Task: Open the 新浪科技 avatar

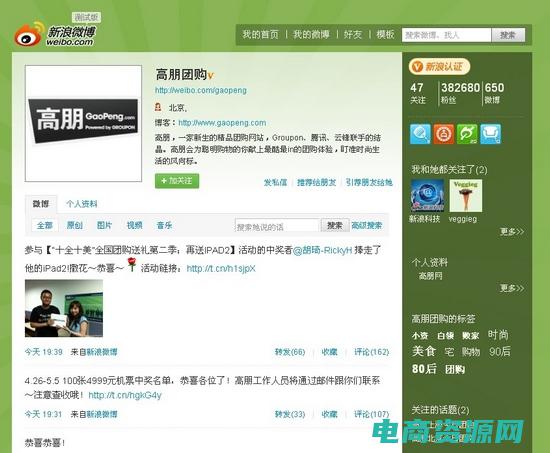Action: (427, 195)
